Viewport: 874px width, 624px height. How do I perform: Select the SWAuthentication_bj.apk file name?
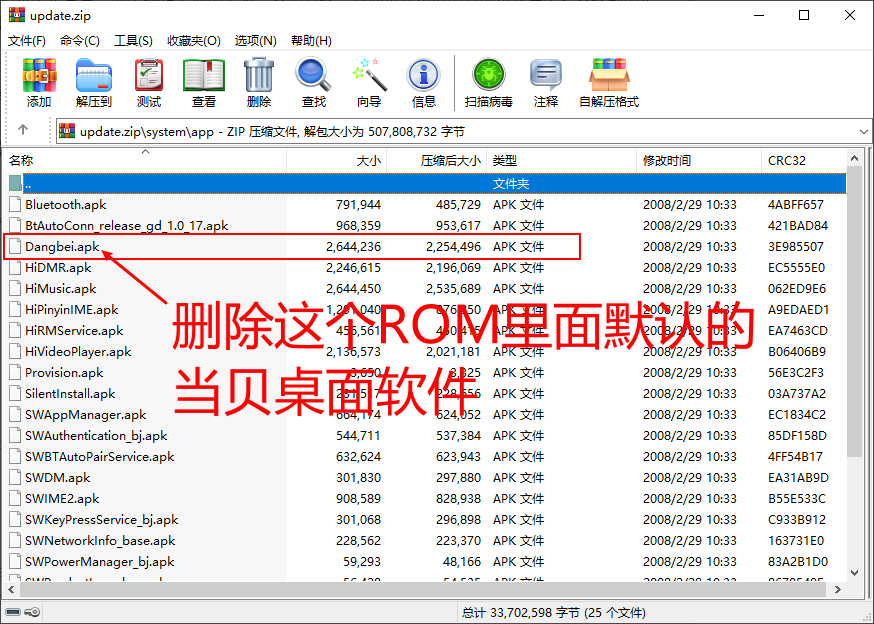coord(96,436)
